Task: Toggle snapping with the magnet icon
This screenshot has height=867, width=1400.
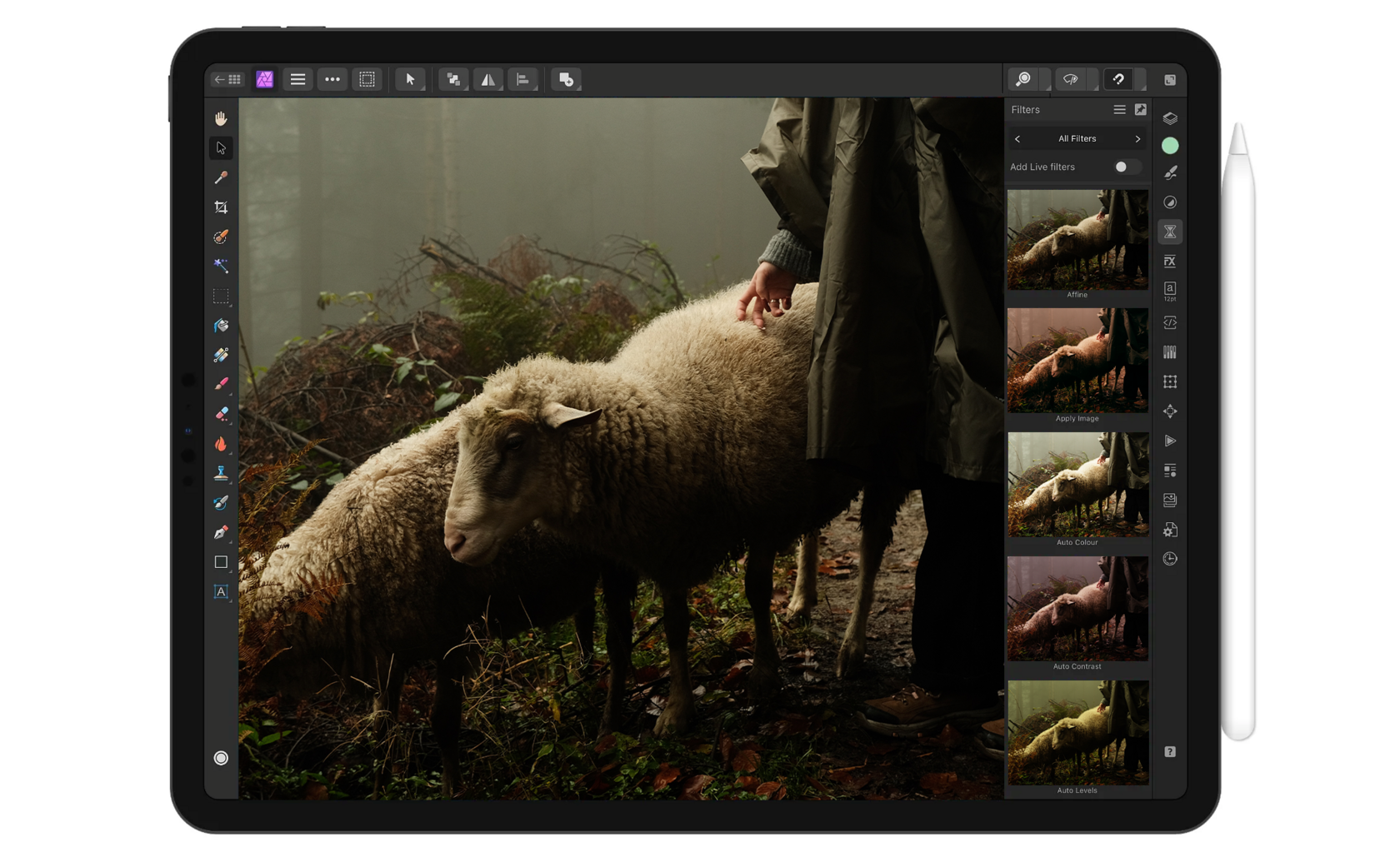Action: (x=1118, y=80)
